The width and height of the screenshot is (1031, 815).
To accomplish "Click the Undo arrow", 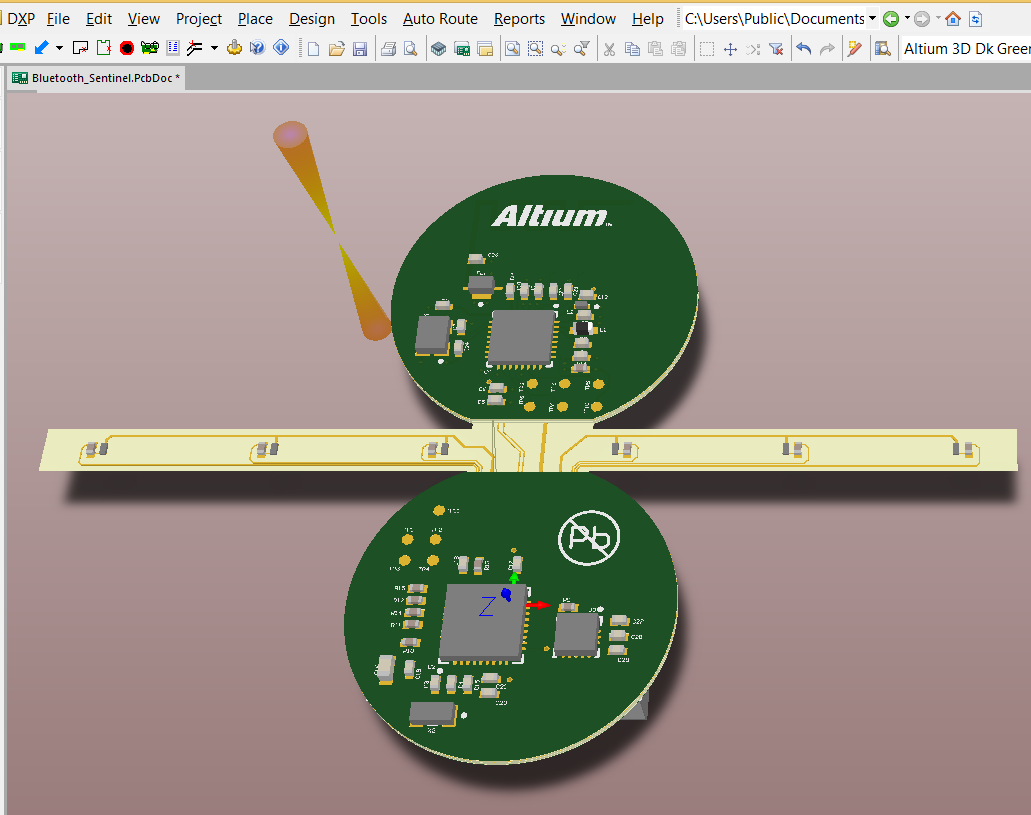I will click(803, 48).
